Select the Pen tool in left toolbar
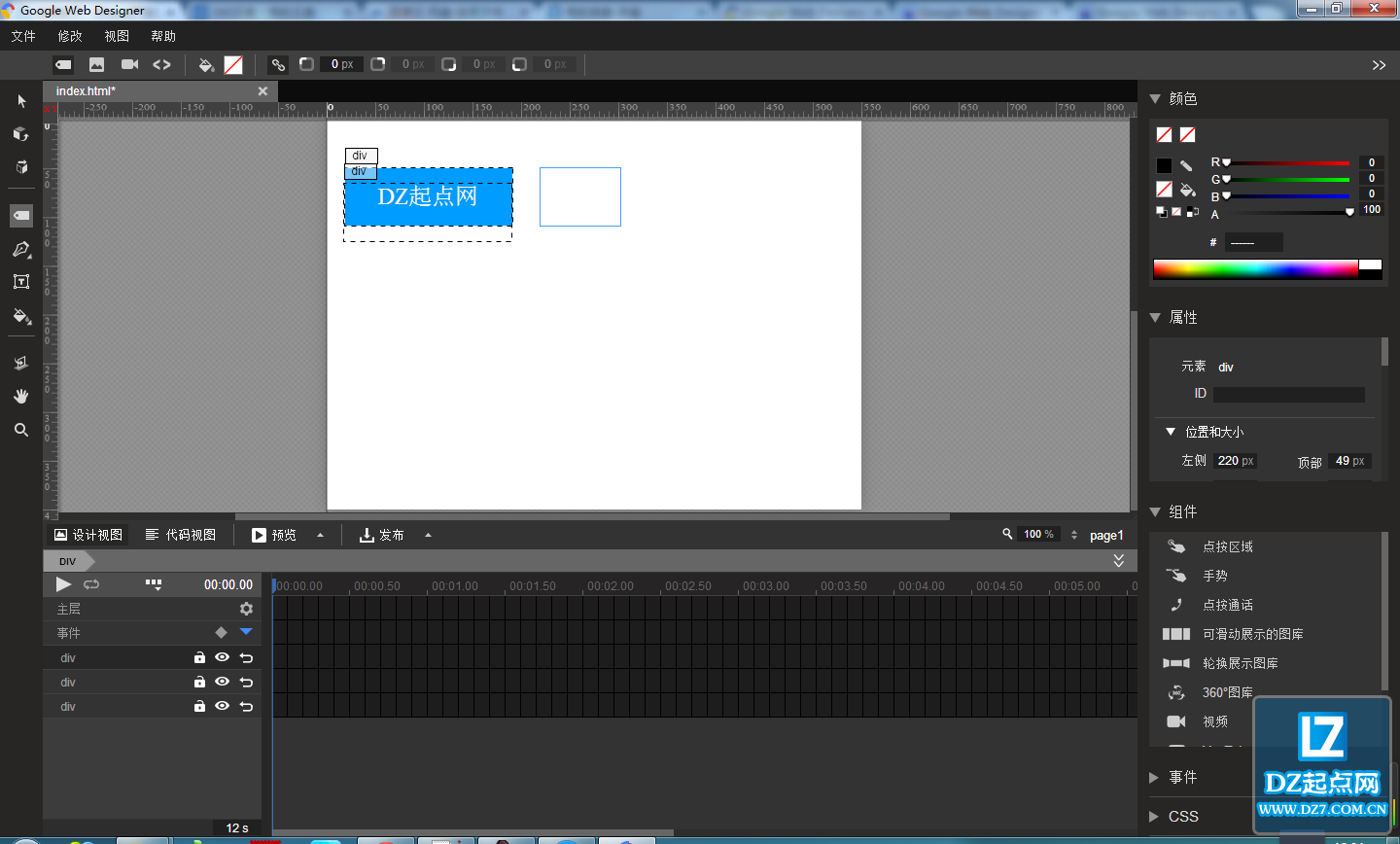 [21, 250]
